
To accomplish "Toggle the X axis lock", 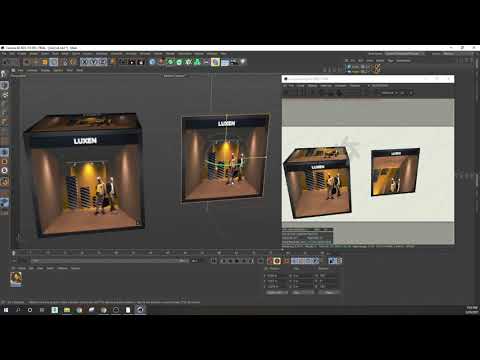I will 85,62.
